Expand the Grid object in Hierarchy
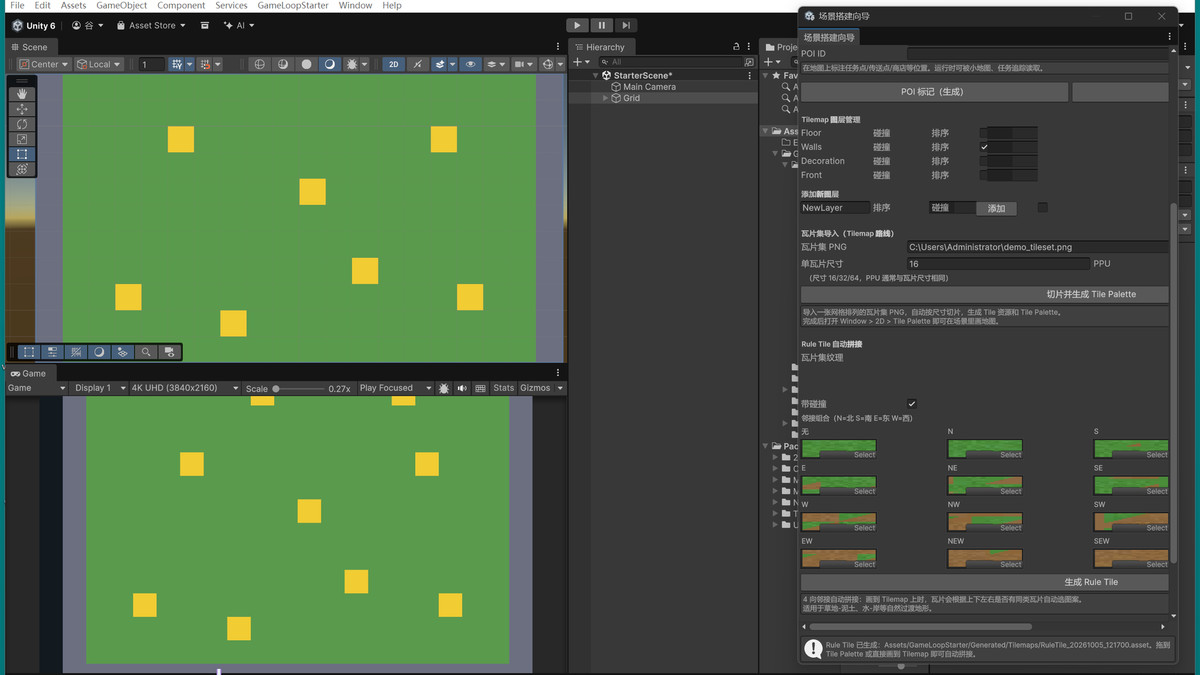 (605, 98)
